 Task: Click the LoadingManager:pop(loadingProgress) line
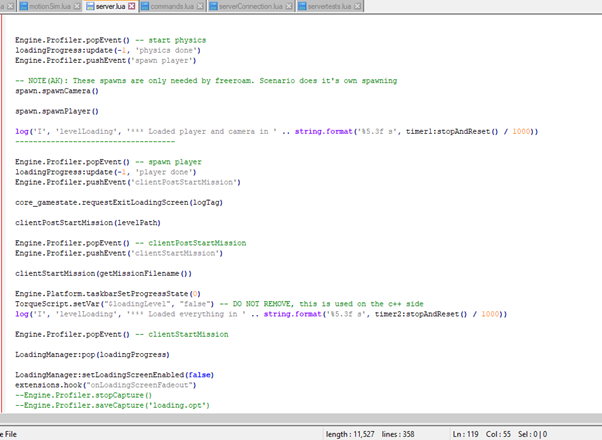(x=92, y=355)
